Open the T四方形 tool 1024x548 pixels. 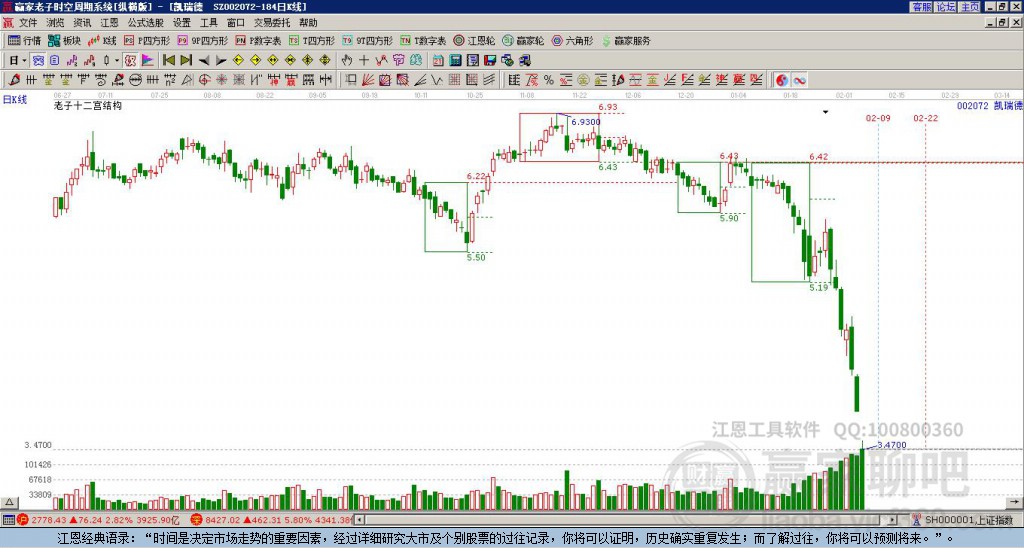[x=312, y=40]
